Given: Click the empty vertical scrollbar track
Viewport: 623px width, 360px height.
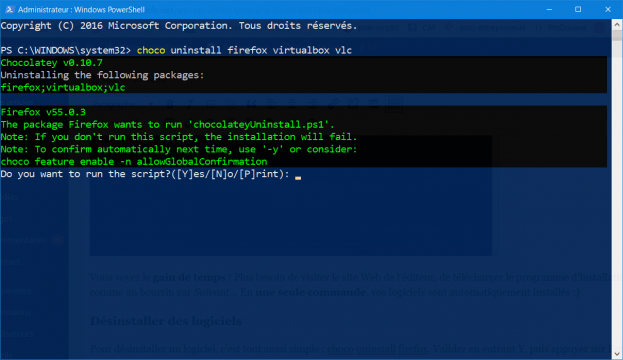Looking at the screenshot, I should (x=617, y=195).
